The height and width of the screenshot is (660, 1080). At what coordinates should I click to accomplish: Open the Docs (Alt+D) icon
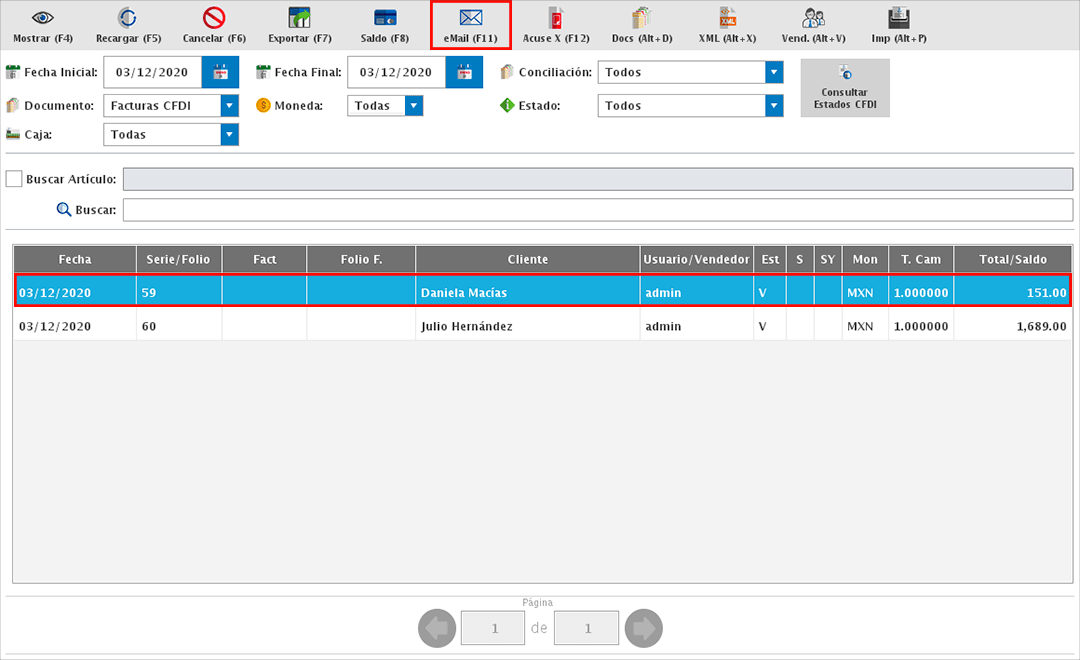pos(642,18)
